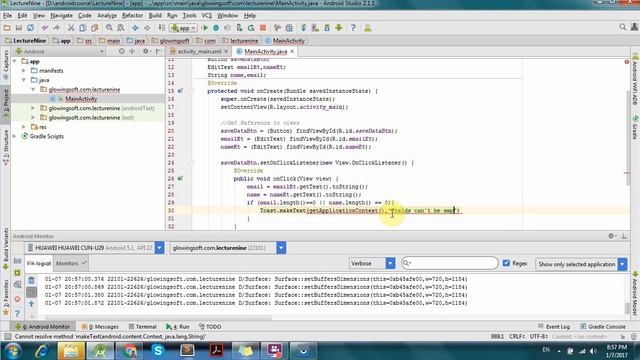Click the Attach debugger to process icon
Viewport: 640px width, 360px height.
[240, 28]
